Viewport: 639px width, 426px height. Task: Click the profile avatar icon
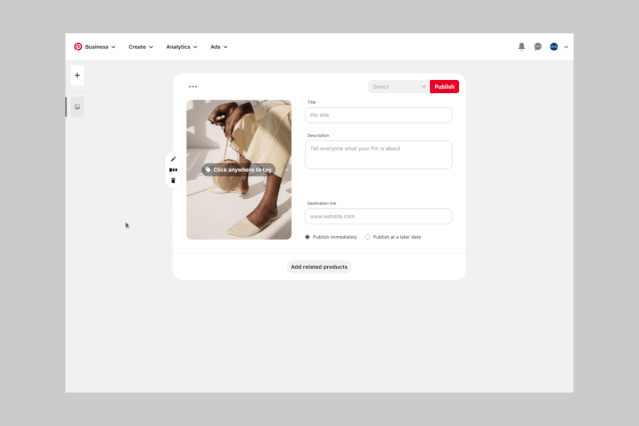554,47
